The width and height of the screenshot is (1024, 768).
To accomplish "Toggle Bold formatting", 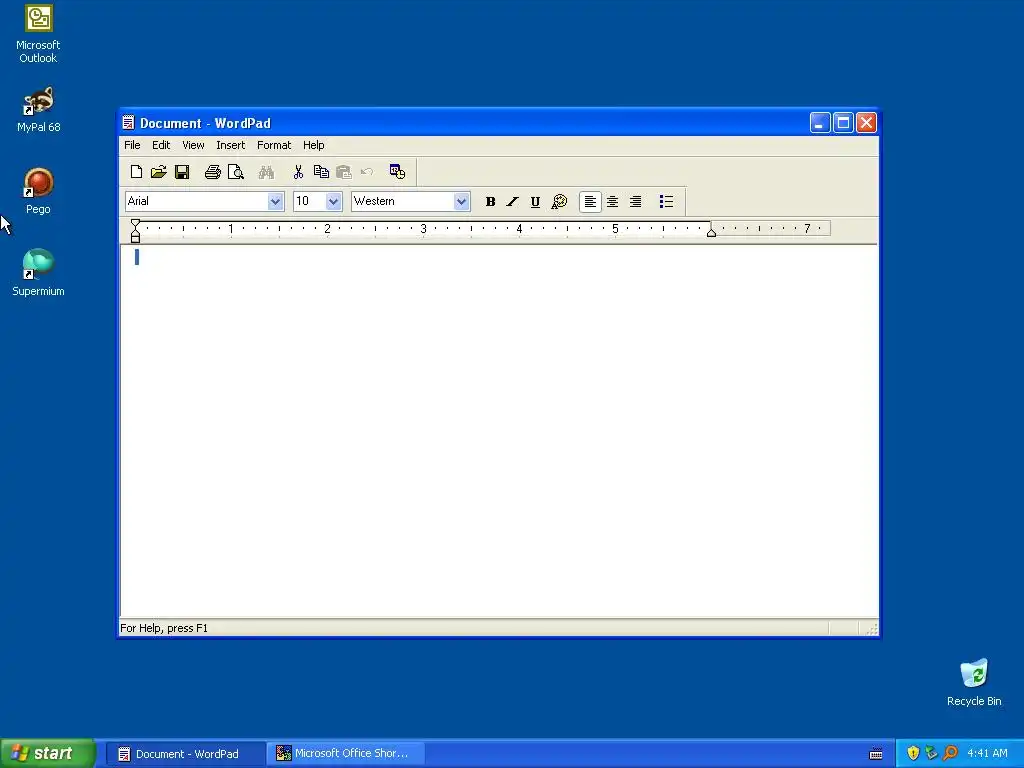I will [x=490, y=202].
